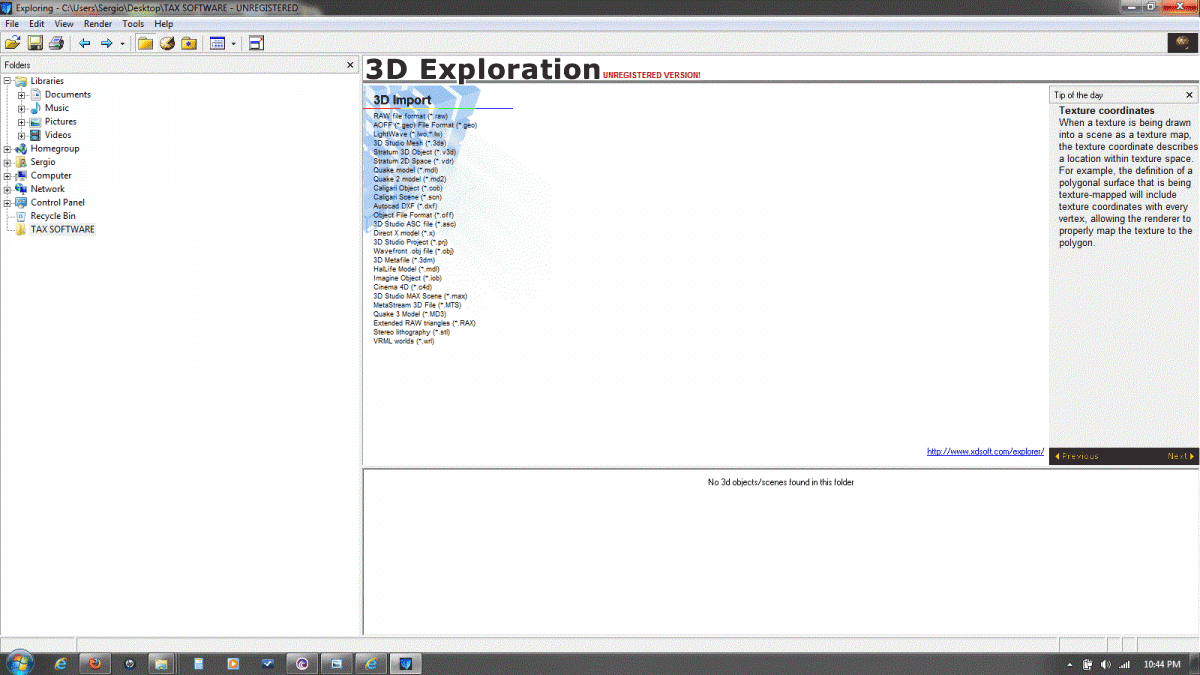Expand the Videos tree node
Screen dimensions: 1200x675
click(x=21, y=135)
